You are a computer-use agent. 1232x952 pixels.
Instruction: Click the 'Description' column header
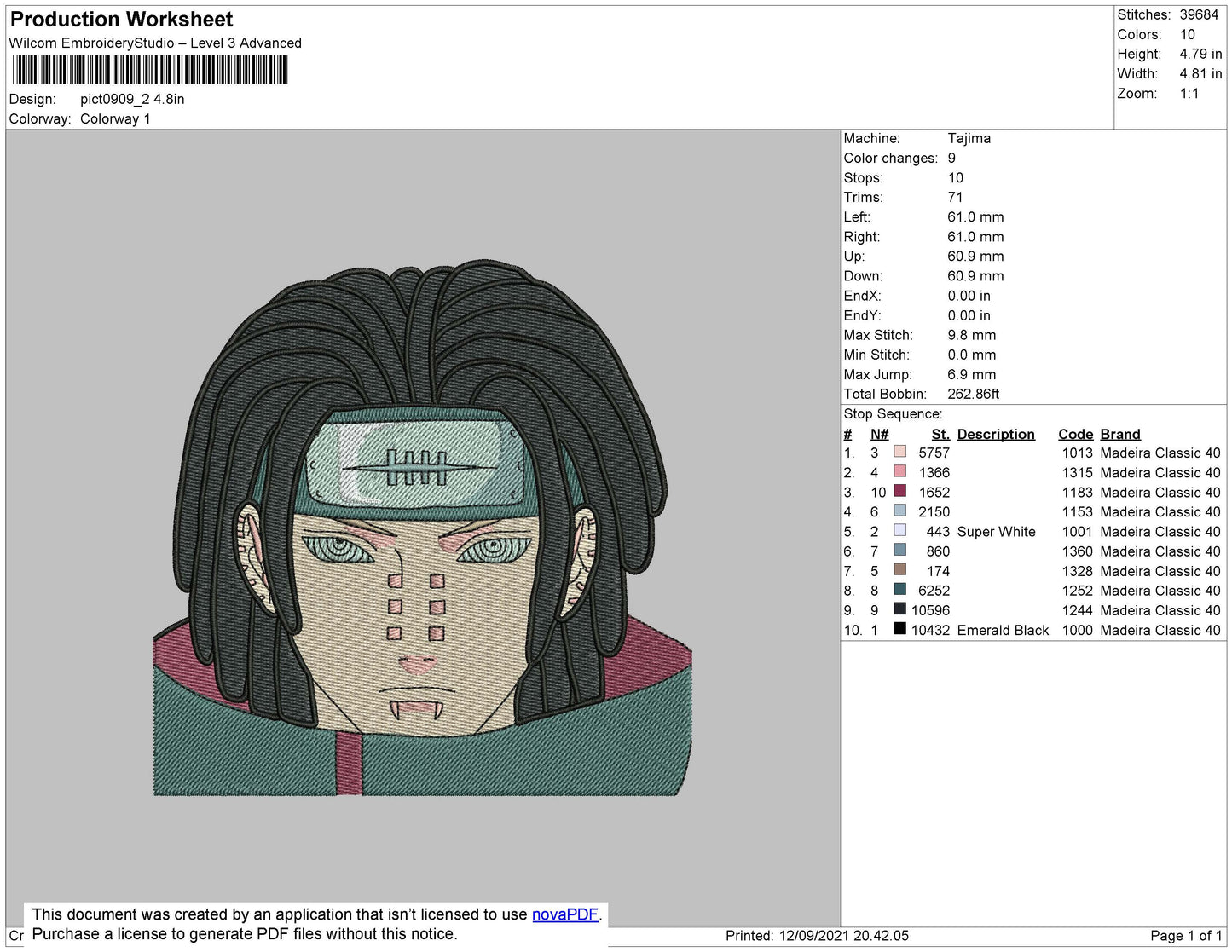tap(996, 434)
